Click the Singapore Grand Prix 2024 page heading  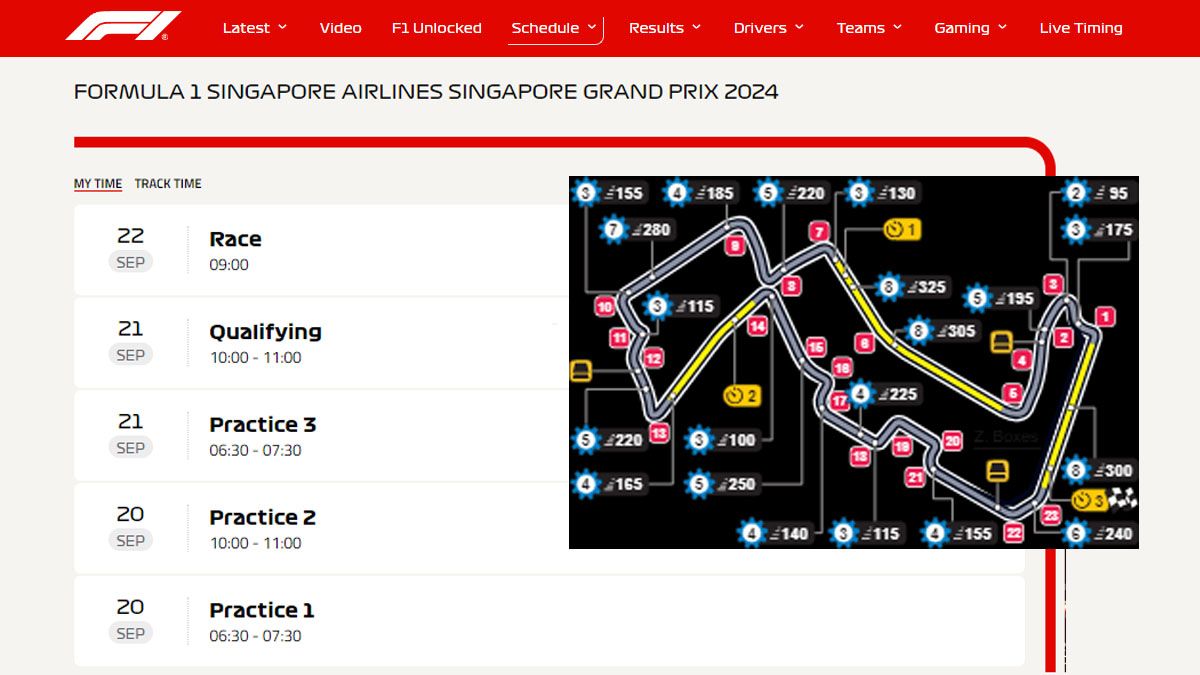(x=426, y=92)
